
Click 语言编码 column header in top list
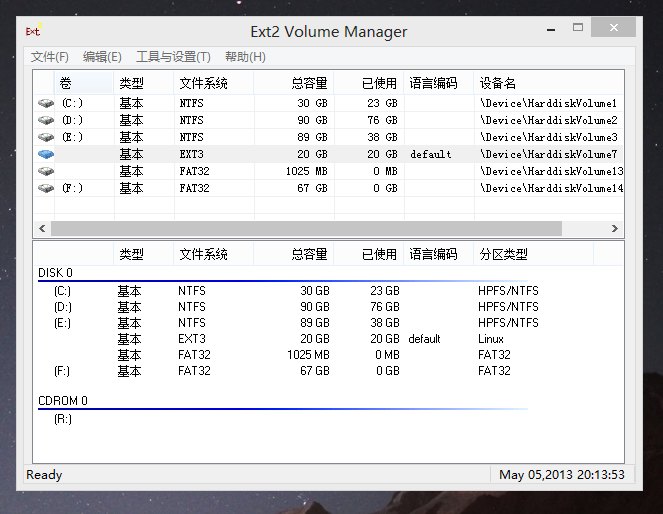click(438, 82)
